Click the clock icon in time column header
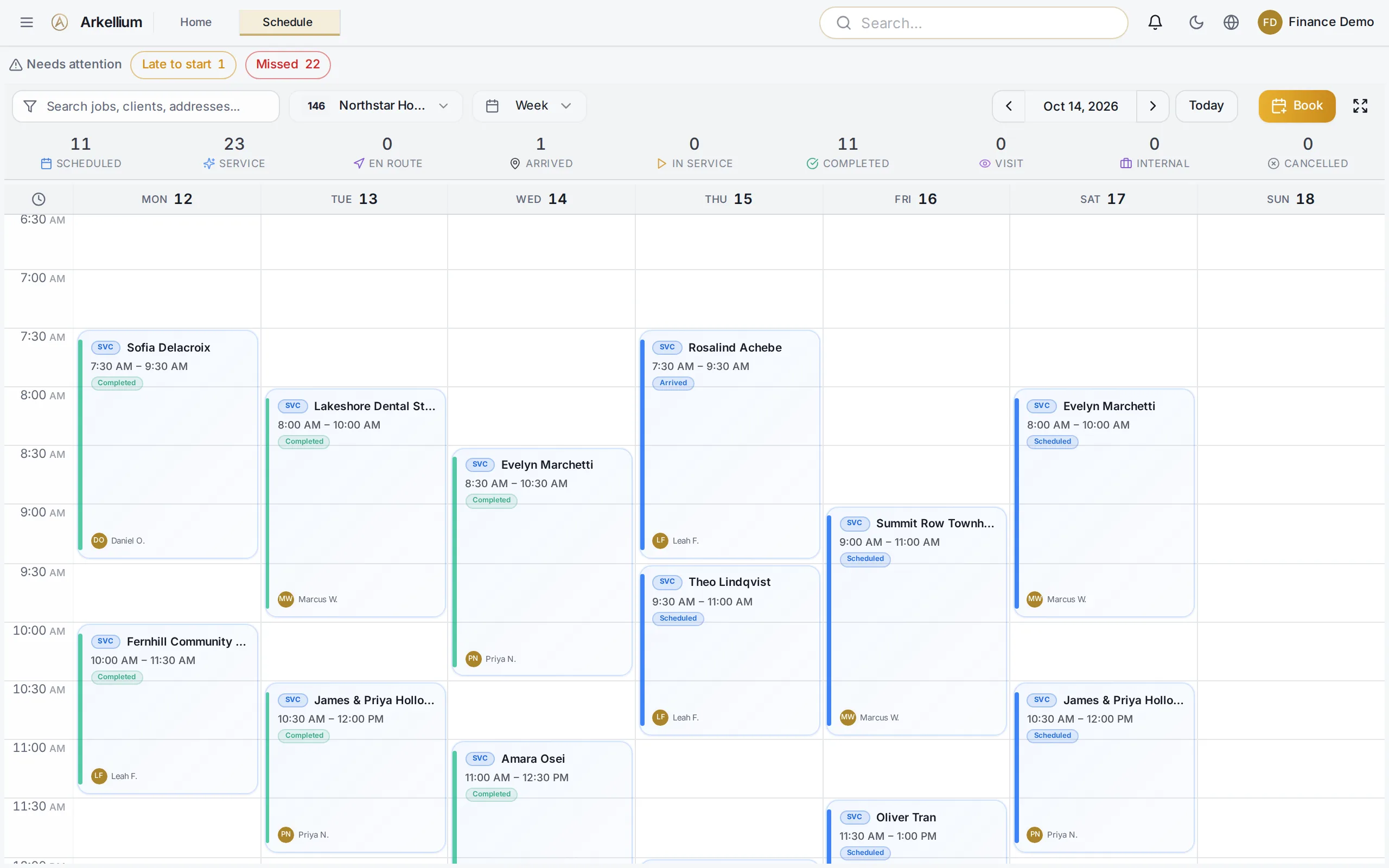Image resolution: width=1389 pixels, height=868 pixels. pos(39,199)
